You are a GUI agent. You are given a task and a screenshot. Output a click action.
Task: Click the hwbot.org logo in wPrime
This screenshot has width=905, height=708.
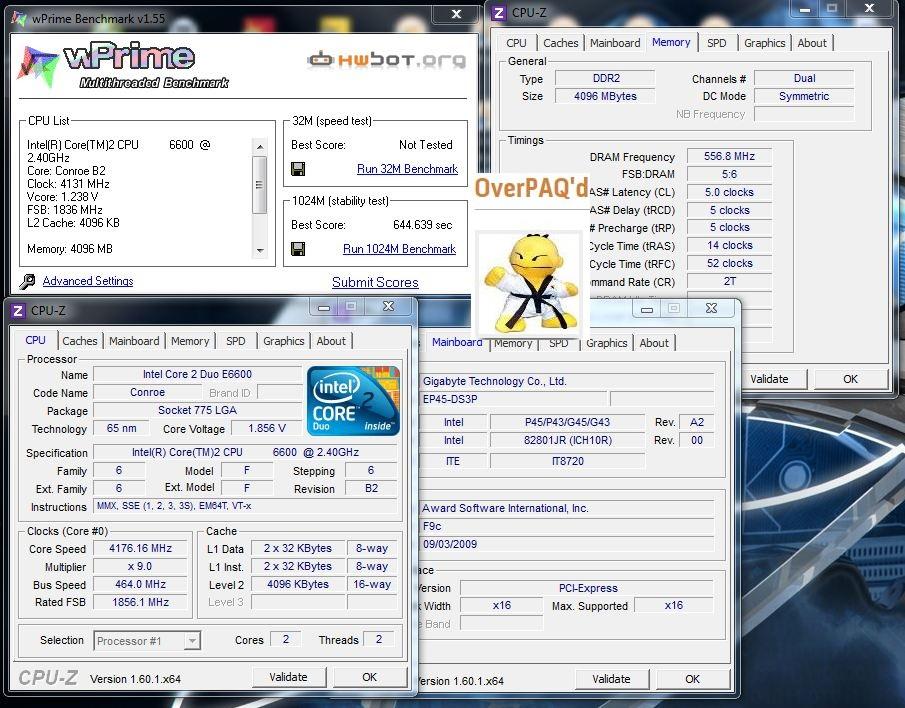click(x=386, y=59)
